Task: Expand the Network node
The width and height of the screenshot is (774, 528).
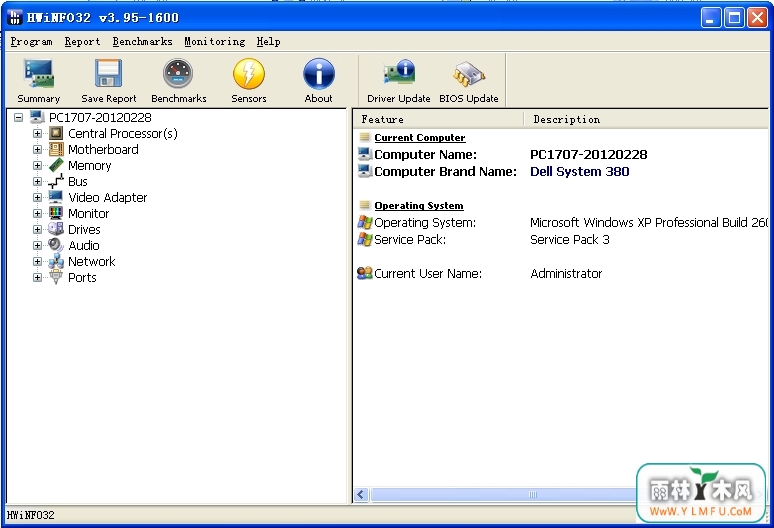Action: click(37, 261)
